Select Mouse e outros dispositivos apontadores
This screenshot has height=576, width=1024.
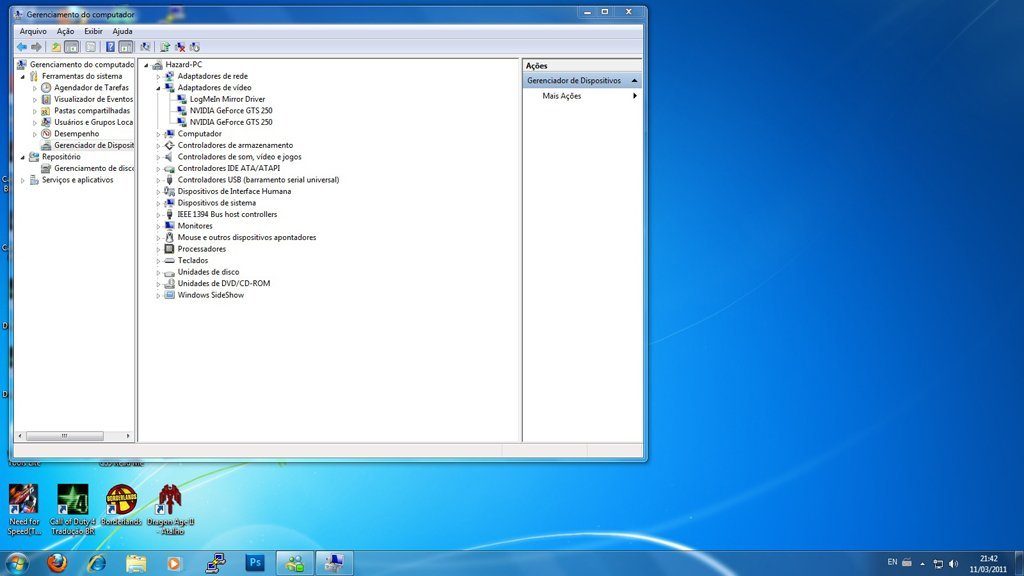point(247,238)
